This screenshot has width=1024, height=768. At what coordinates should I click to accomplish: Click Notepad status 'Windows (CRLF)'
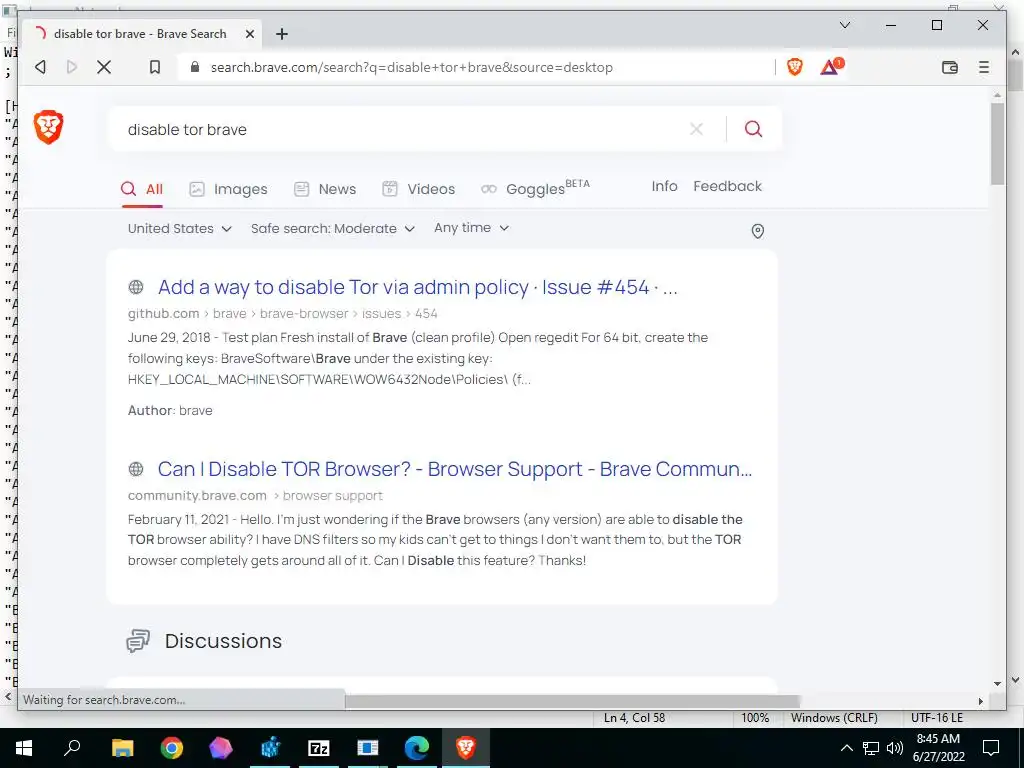point(835,718)
